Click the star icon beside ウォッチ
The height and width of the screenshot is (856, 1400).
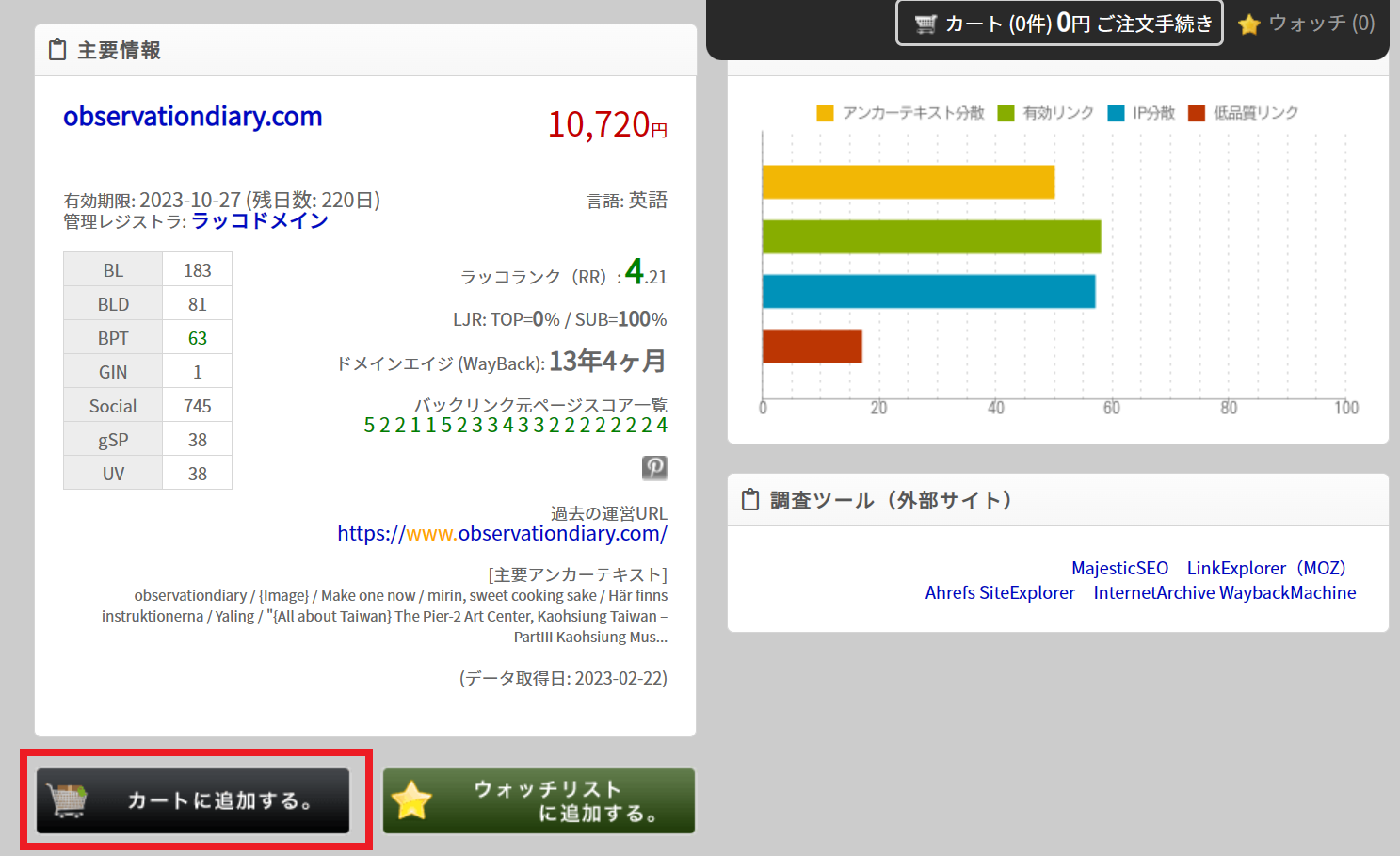pos(1249,24)
